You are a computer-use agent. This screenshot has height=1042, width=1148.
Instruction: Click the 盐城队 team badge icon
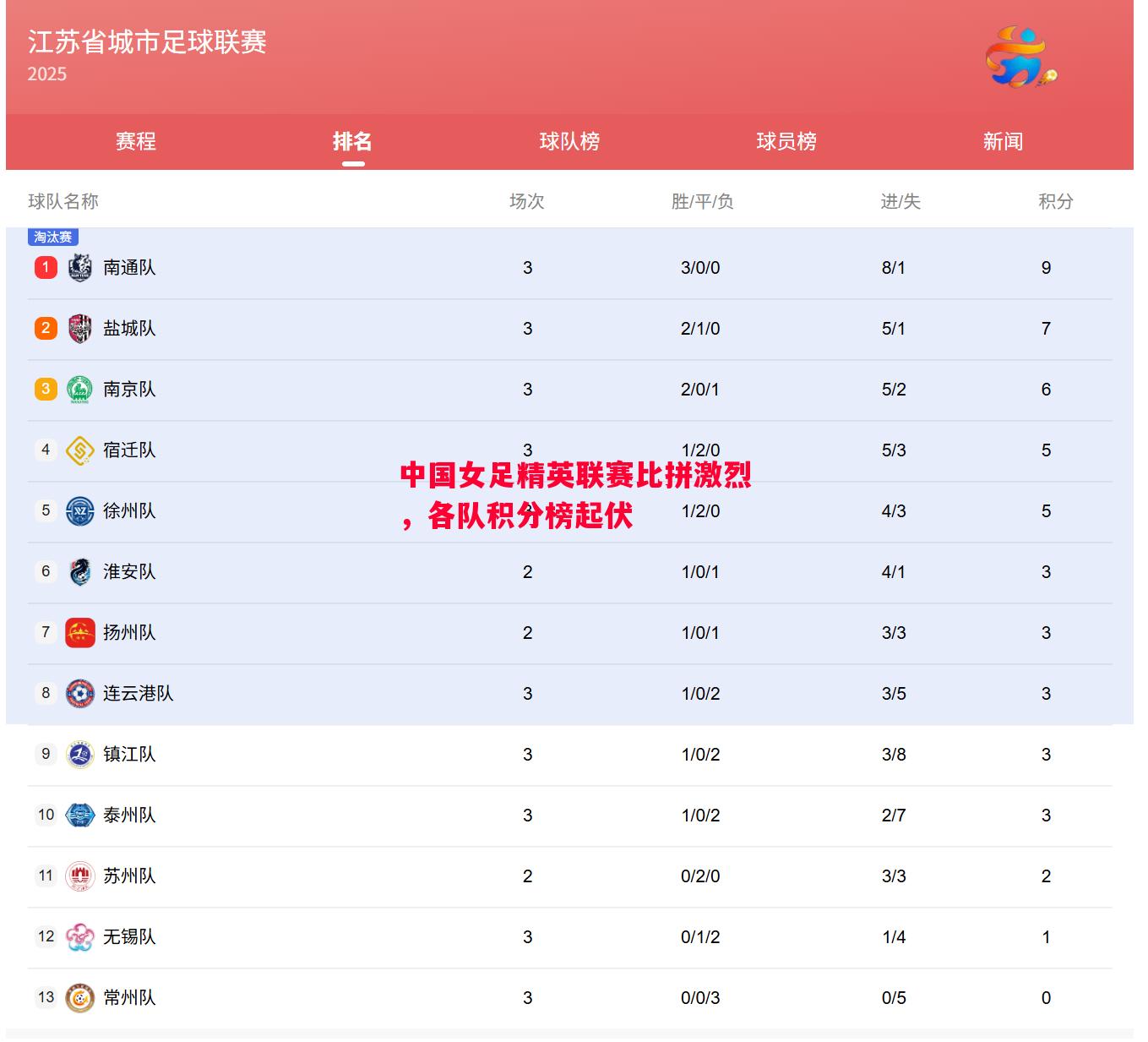[79, 329]
